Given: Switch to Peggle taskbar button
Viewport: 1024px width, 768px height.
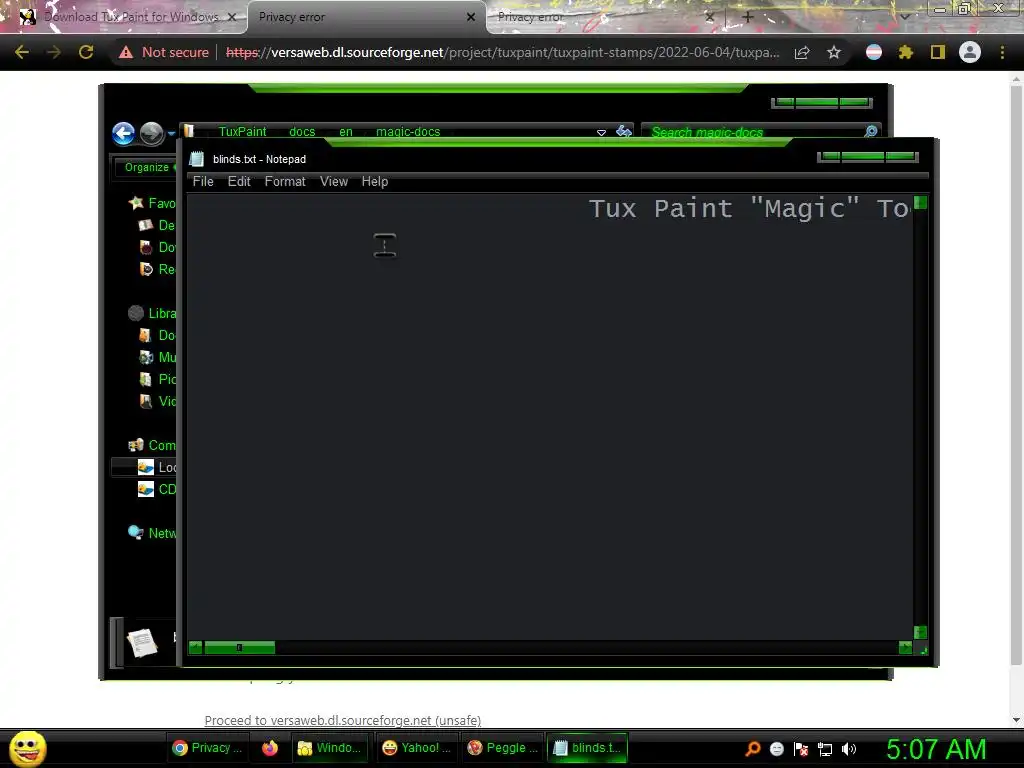Looking at the screenshot, I should point(502,748).
